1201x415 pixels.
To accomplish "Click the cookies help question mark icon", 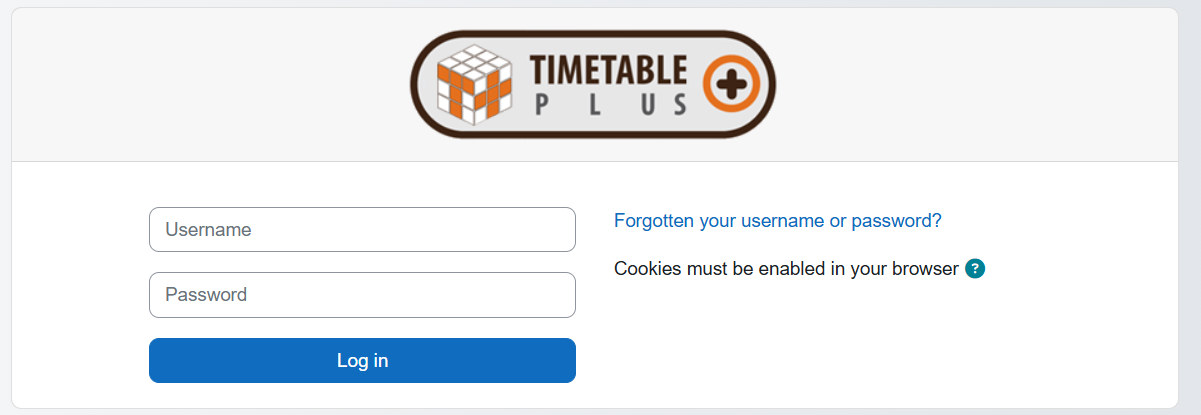I will [975, 268].
